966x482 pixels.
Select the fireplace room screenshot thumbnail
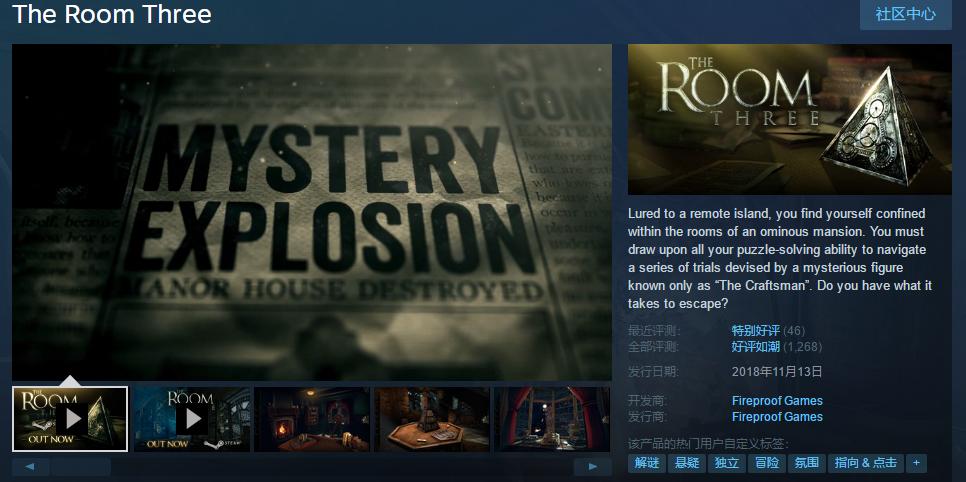click(x=312, y=419)
